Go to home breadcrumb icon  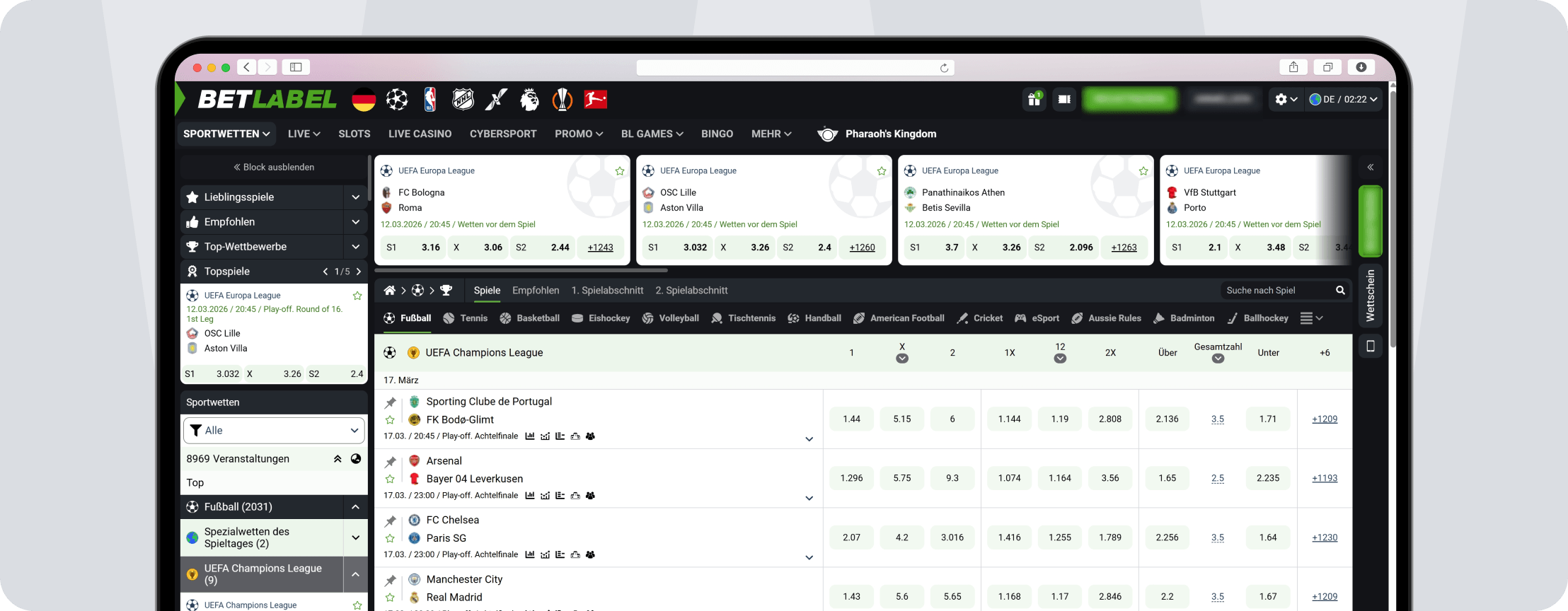tap(389, 291)
